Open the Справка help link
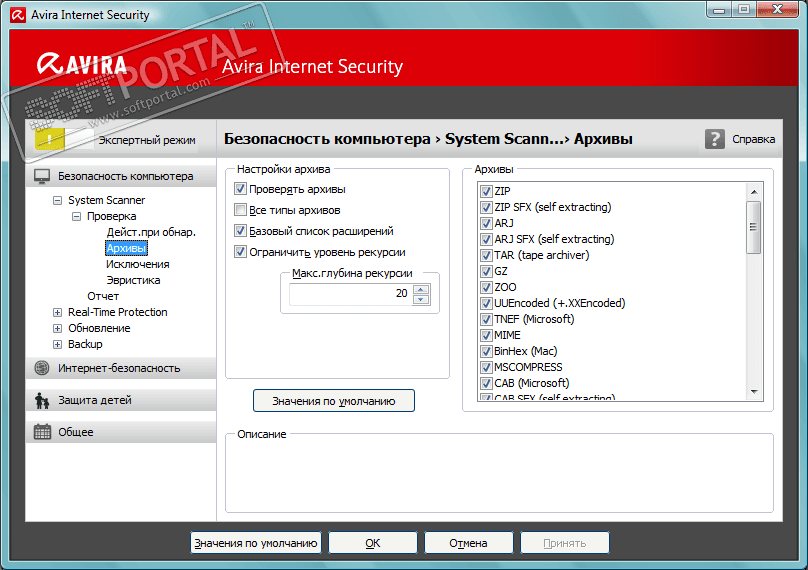808x570 pixels. point(753,139)
